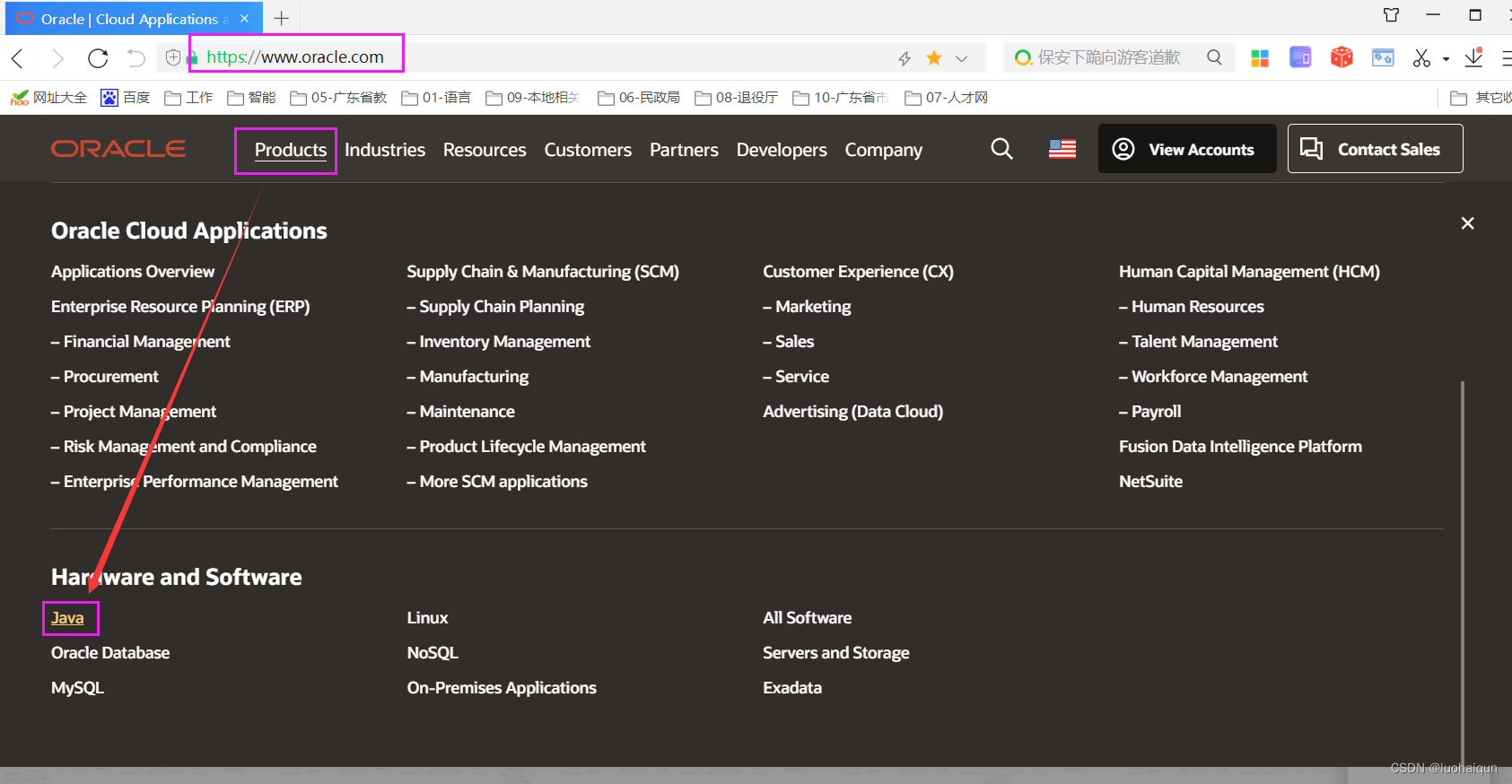Open the Oracle Database link
This screenshot has width=1512, height=784.
click(110, 653)
